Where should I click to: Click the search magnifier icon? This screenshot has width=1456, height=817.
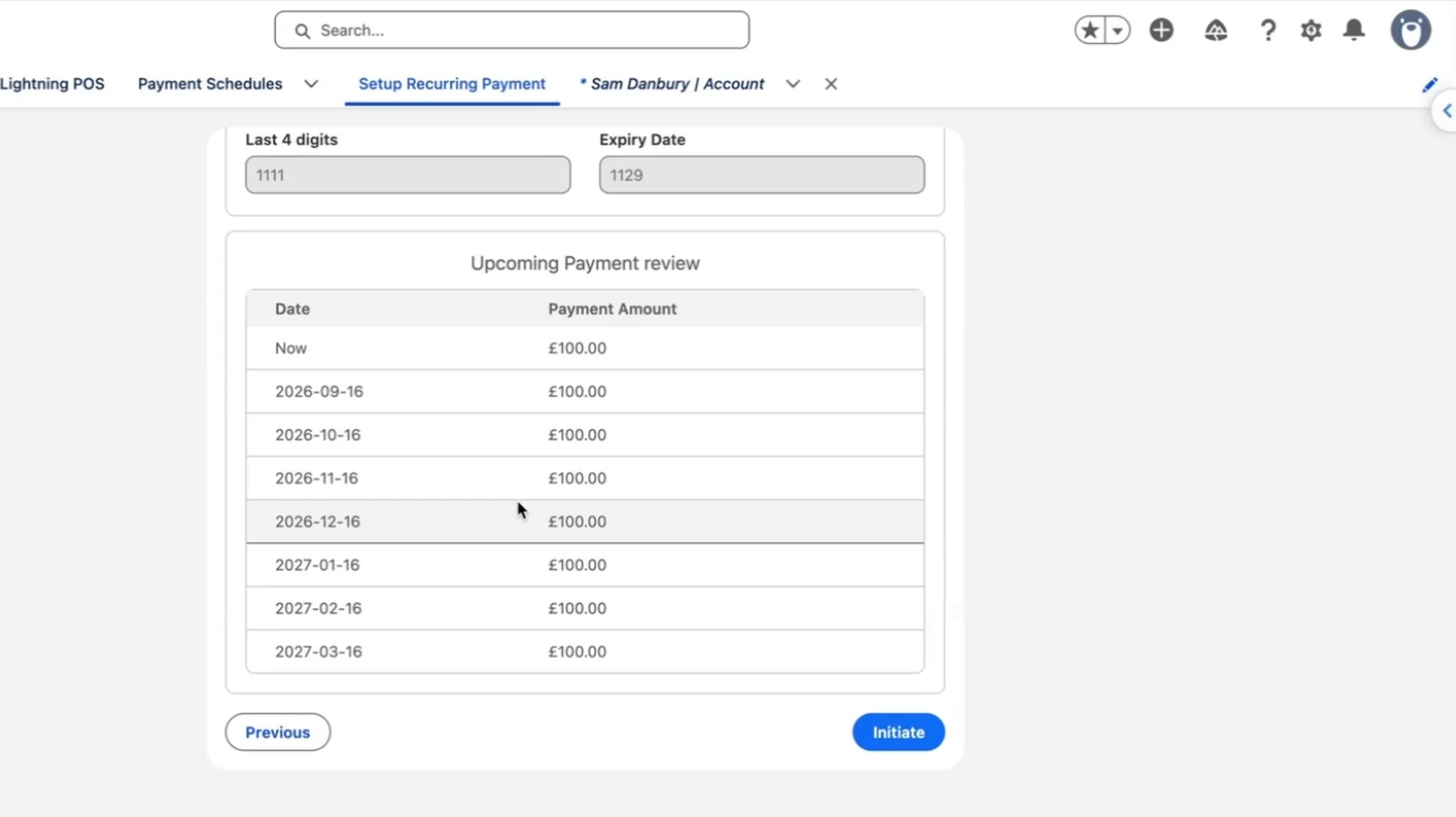click(303, 31)
